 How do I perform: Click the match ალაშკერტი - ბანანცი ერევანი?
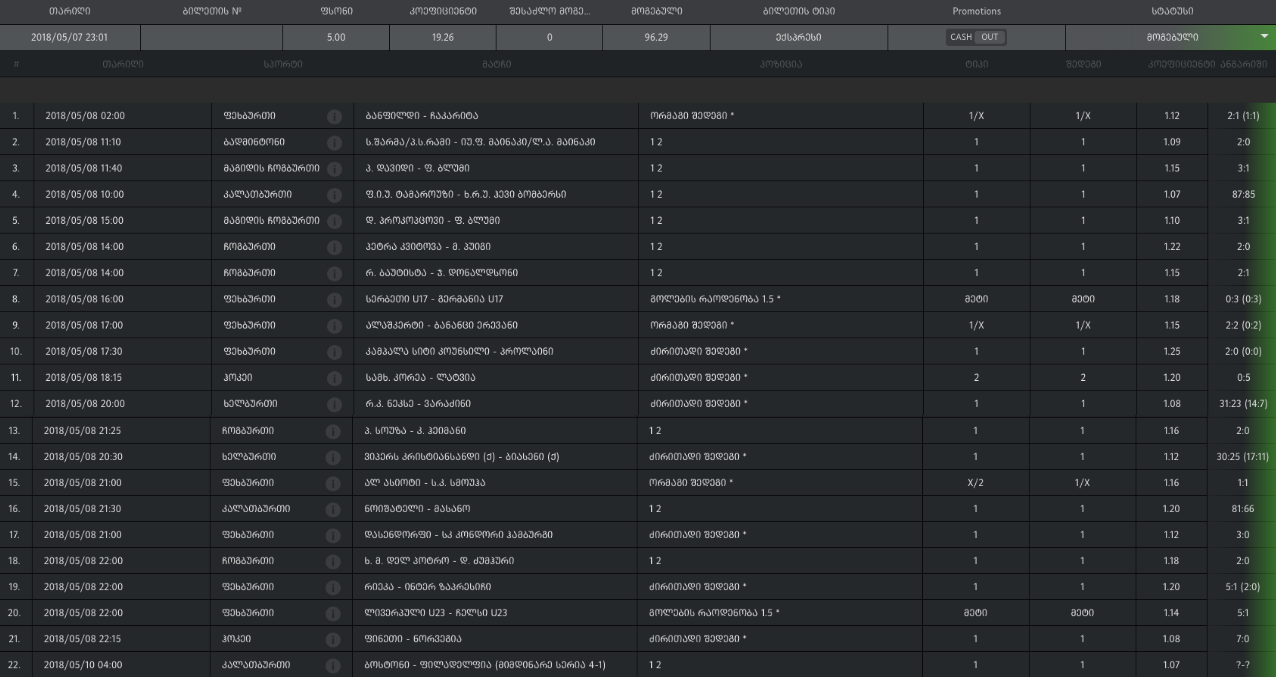tap(441, 325)
